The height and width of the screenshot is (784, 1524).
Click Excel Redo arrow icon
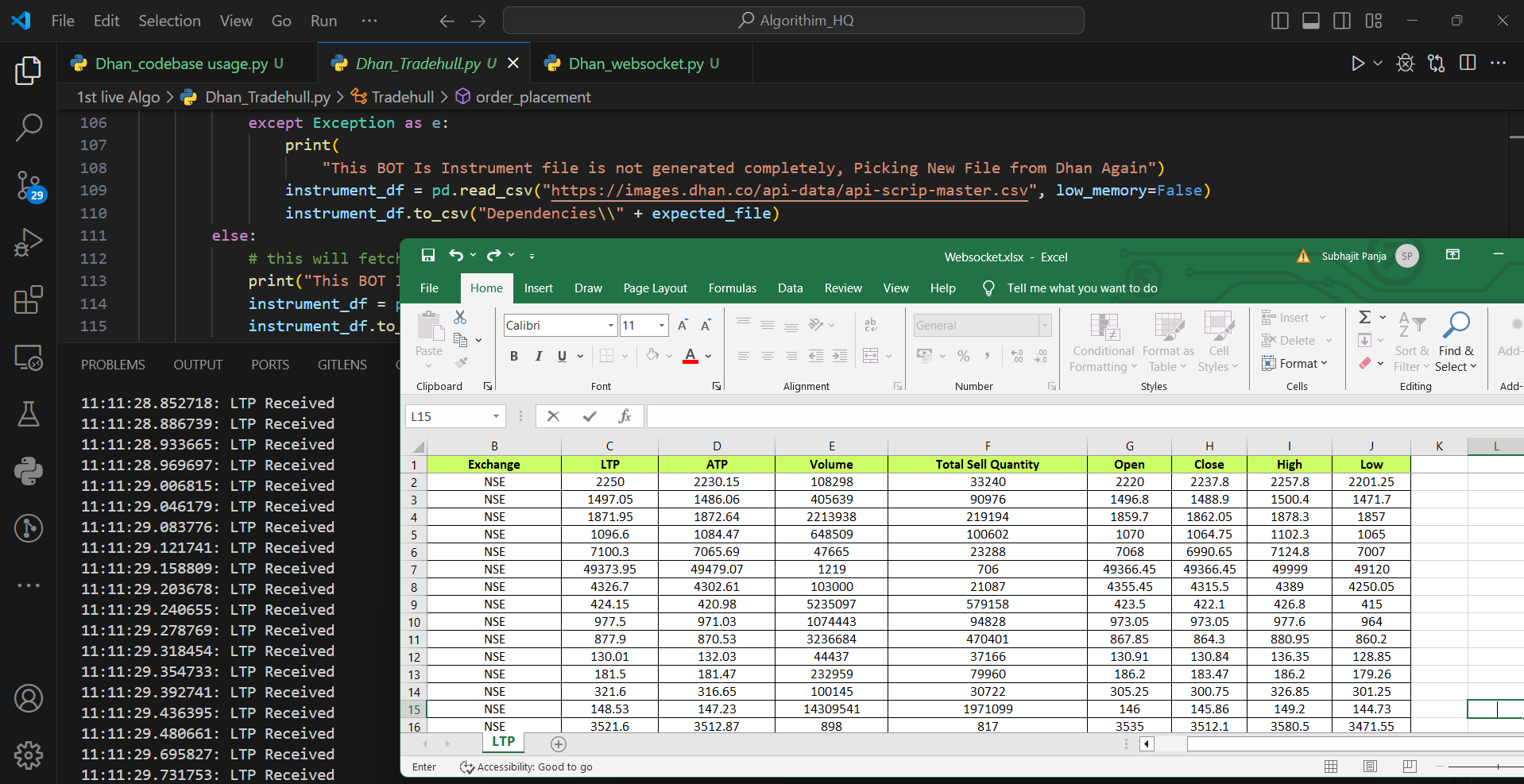(494, 255)
